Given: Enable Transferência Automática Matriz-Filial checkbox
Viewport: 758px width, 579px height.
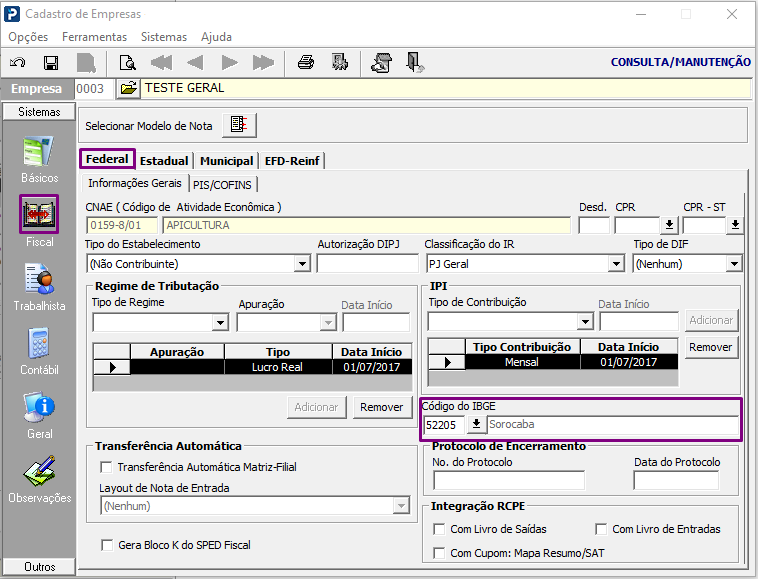Looking at the screenshot, I should pos(106,467).
